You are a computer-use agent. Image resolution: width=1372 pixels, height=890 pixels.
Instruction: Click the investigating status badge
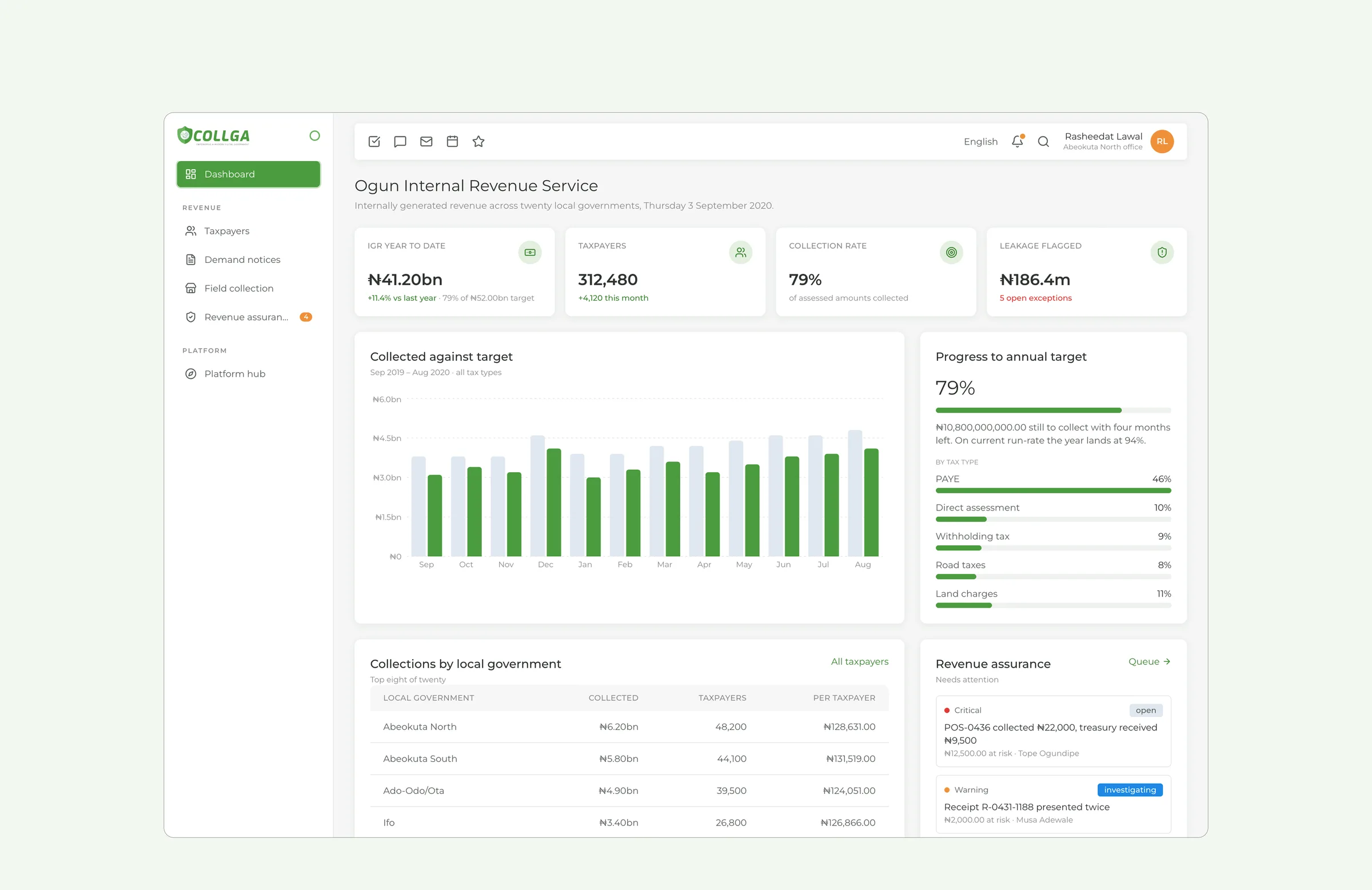pyautogui.click(x=1130, y=790)
